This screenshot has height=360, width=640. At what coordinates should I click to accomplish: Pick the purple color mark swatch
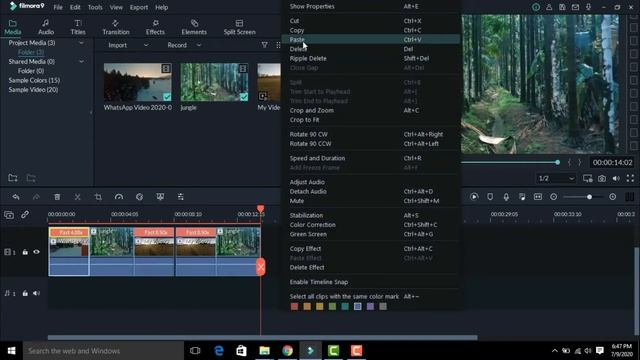(370, 307)
